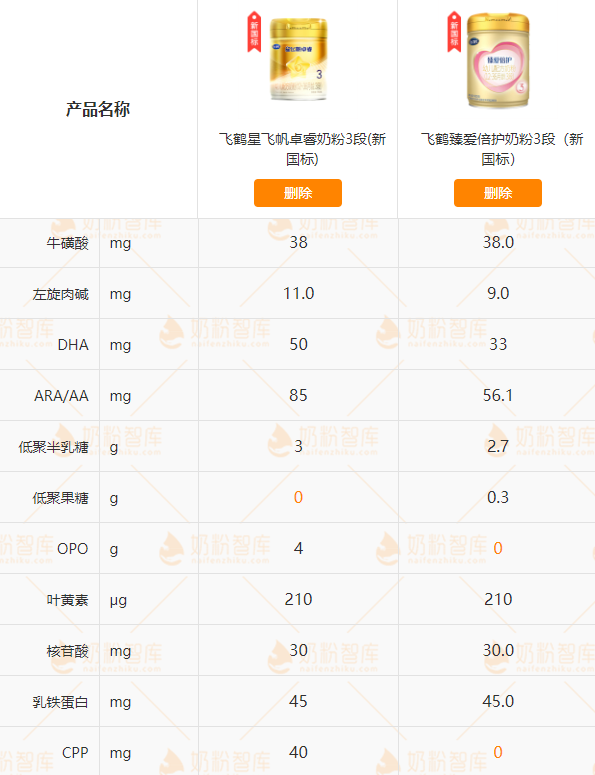Click ARA/AA value 56.1
Screen dimensions: 595x775
(498, 395)
